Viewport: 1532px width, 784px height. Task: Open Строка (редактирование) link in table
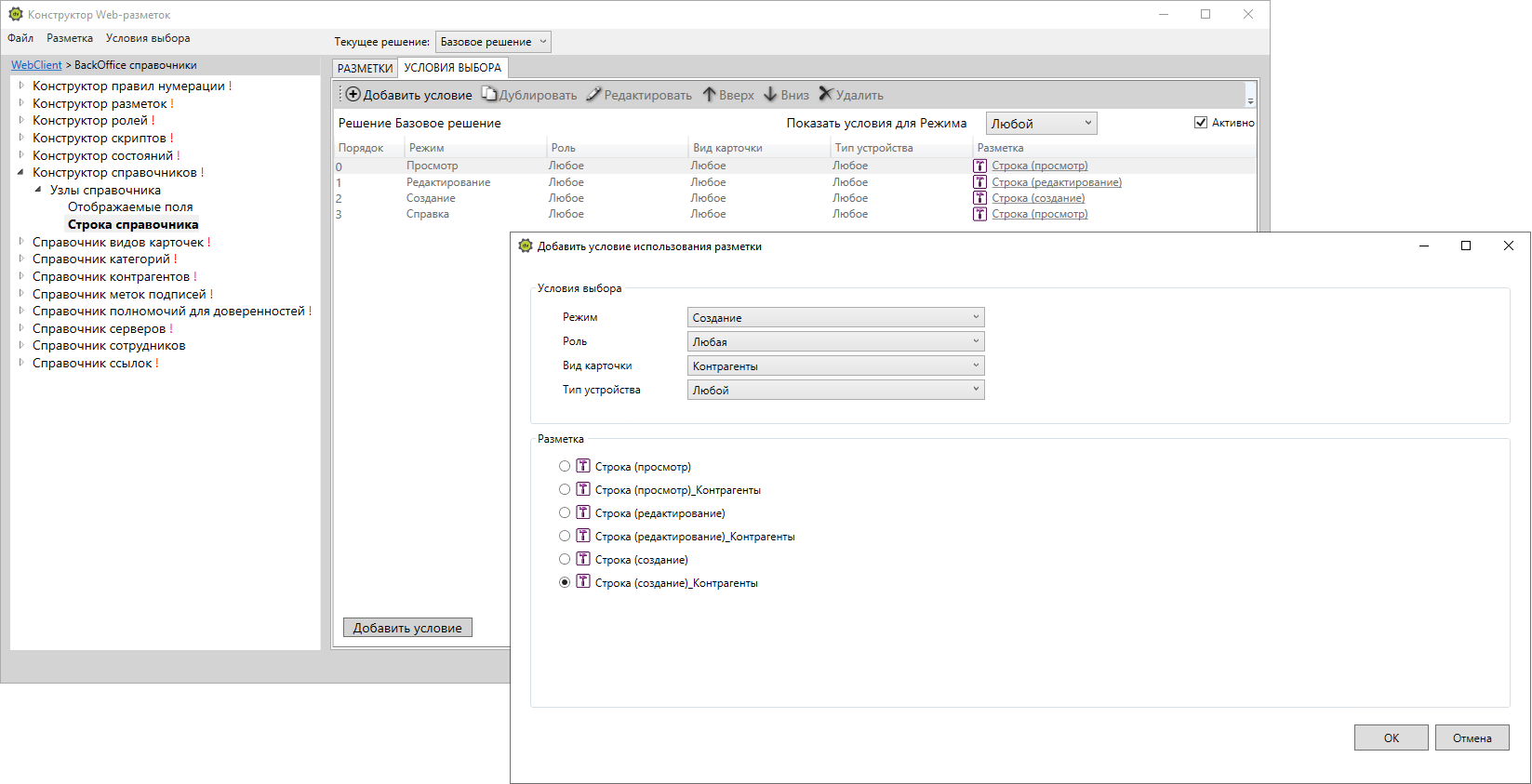[1057, 182]
